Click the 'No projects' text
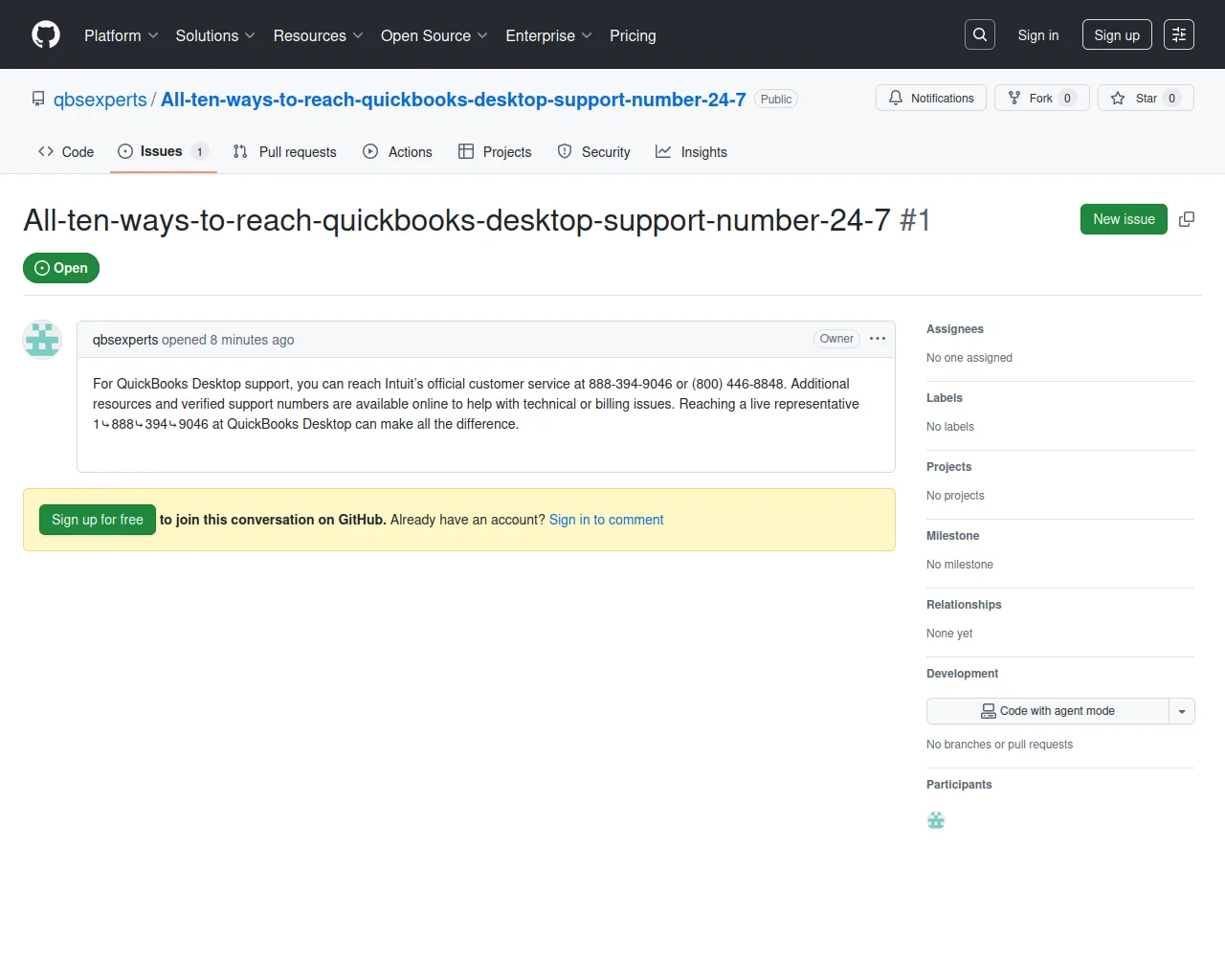Image resolution: width=1225 pixels, height=980 pixels. [955, 496]
